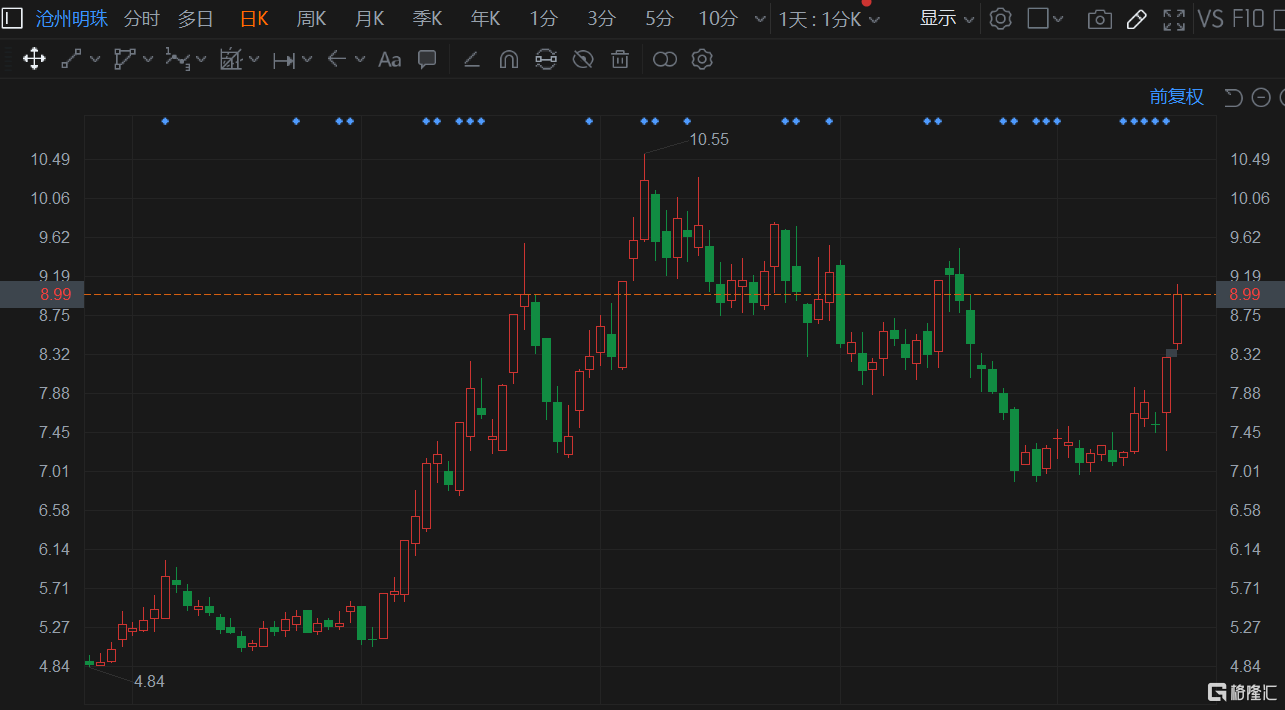Open drawing toolbar settings gear
Screen dimensions: 1285x710
click(702, 60)
